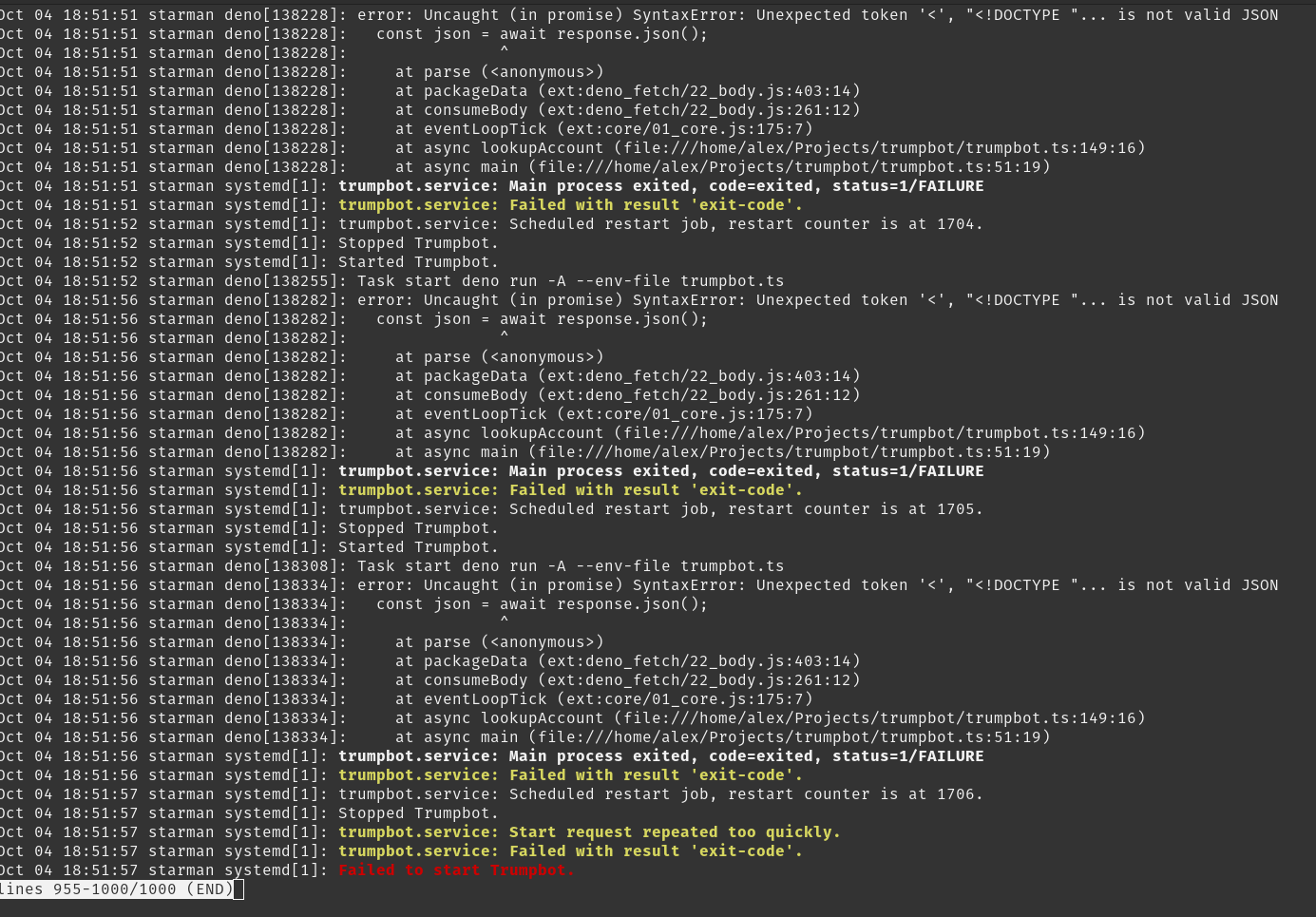
Task: Click the SyntaxError line from deno[138334]
Action: pos(817,585)
